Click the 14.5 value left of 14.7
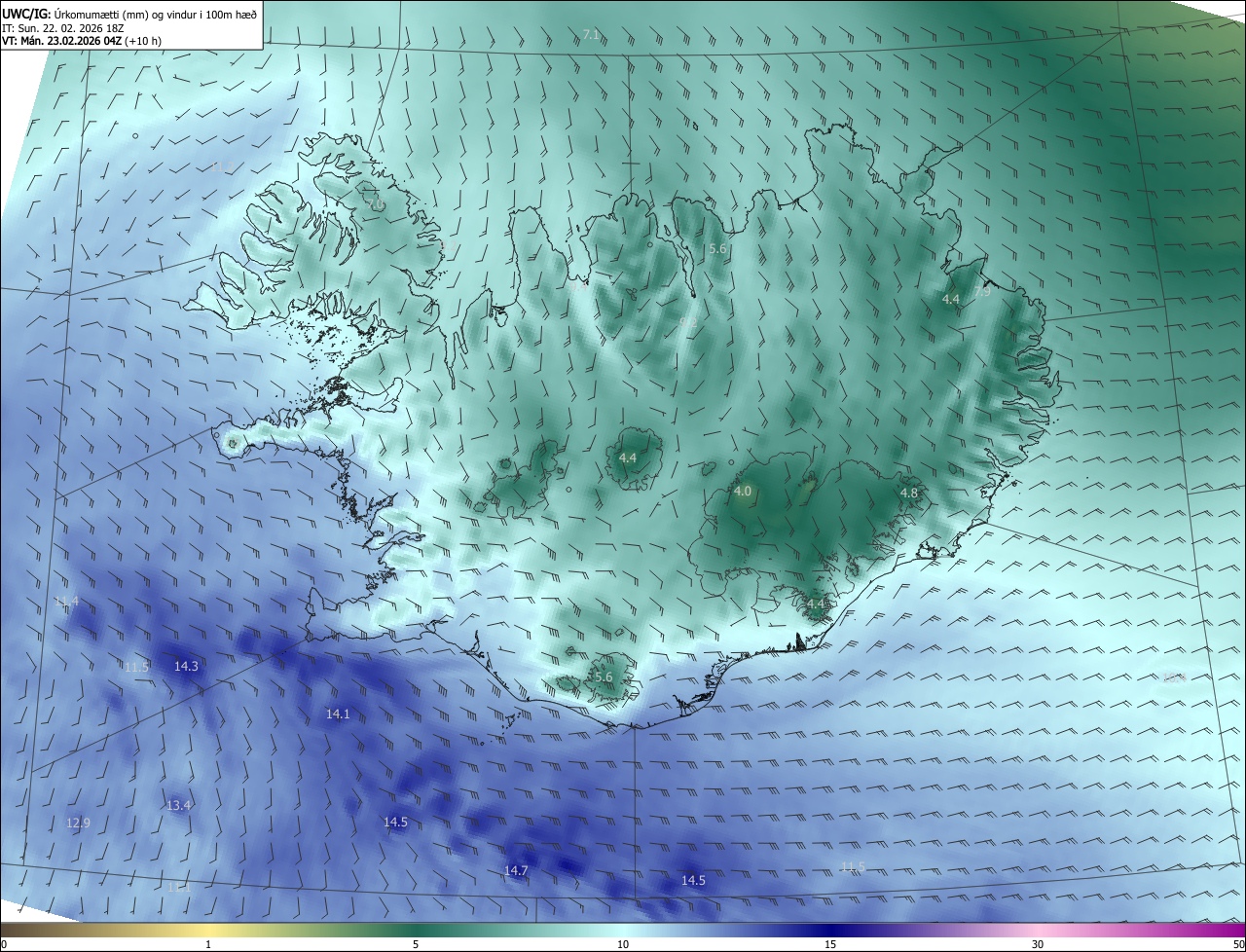 395,823
